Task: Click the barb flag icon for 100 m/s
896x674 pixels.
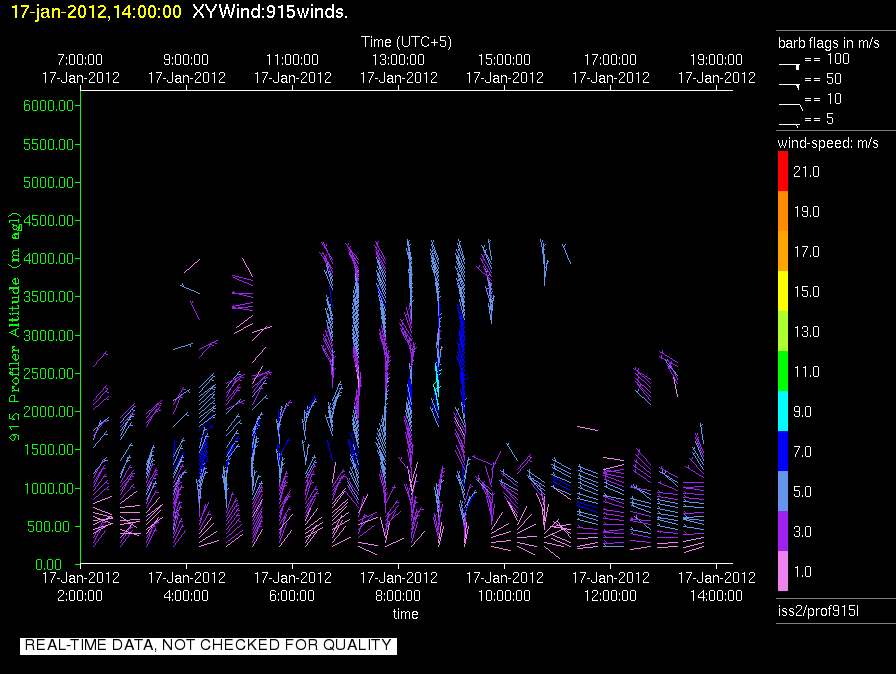Action: (x=790, y=66)
